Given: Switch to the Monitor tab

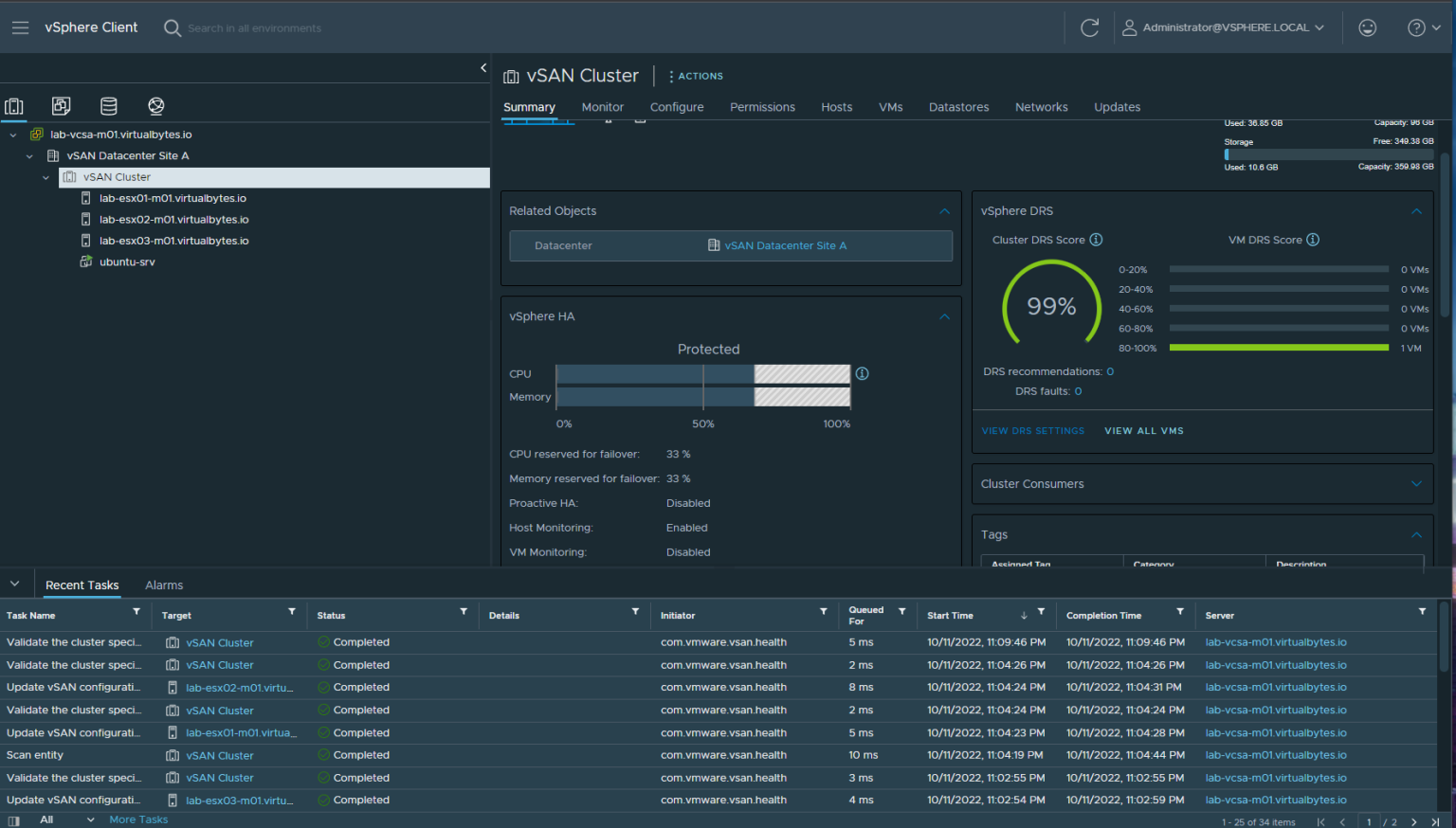Looking at the screenshot, I should click(x=602, y=107).
